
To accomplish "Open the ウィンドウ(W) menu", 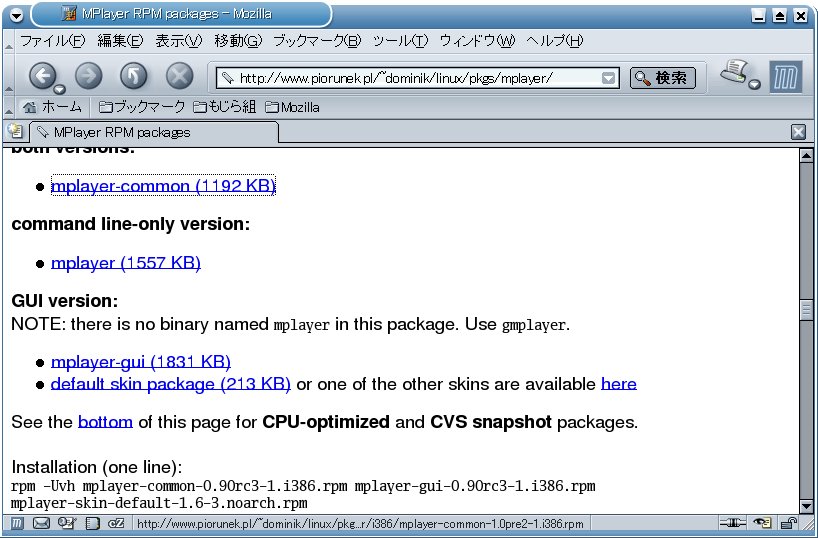I will (x=477, y=41).
